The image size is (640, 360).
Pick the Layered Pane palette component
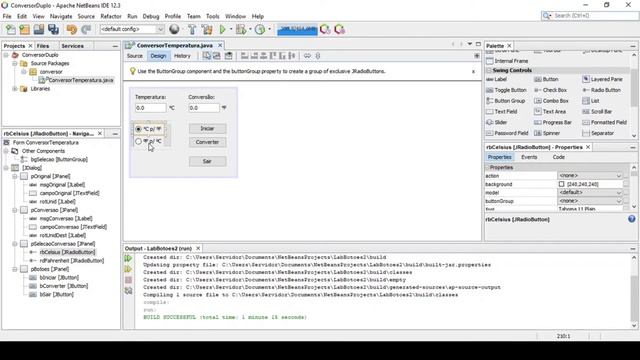coord(602,79)
